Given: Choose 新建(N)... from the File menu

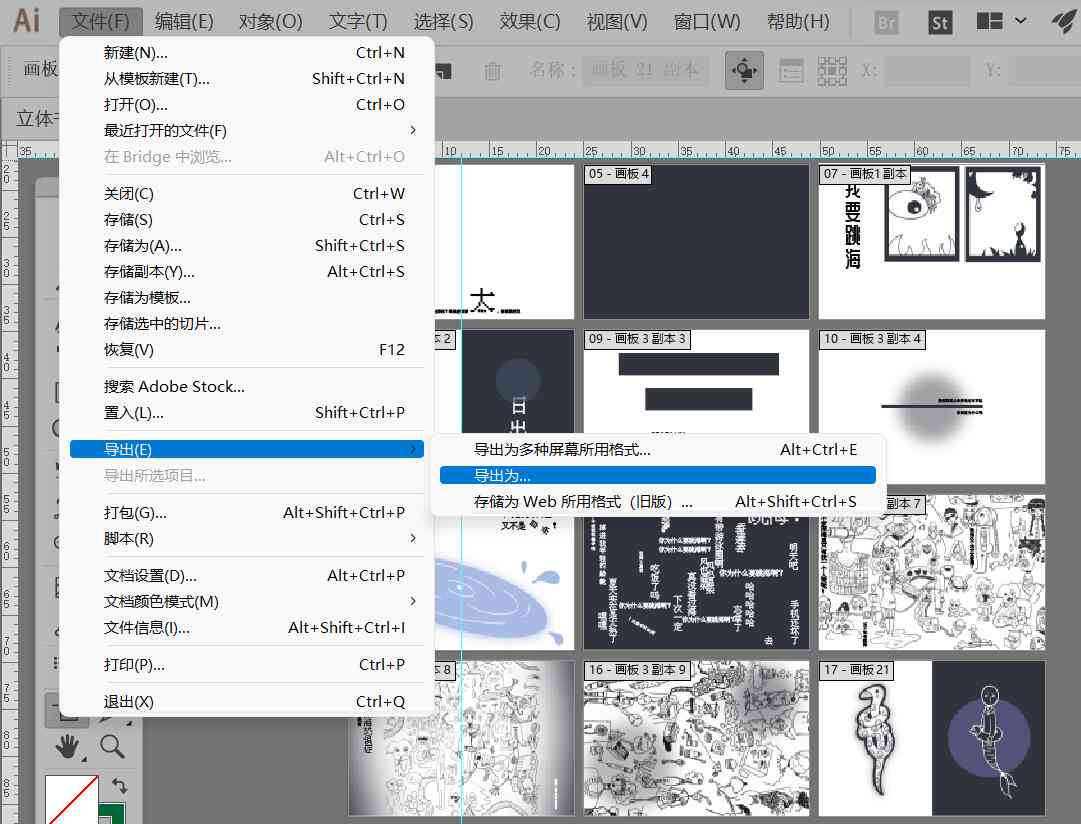Looking at the screenshot, I should point(247,52).
